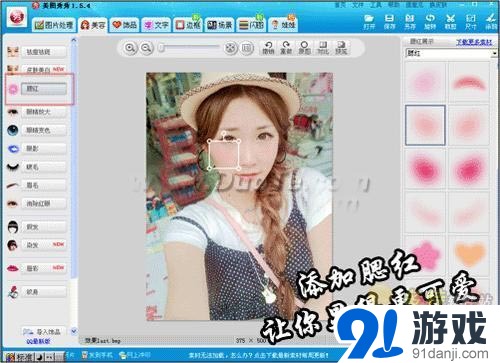
Task: Click the zoom out magnifier icon
Action: pos(146,48)
